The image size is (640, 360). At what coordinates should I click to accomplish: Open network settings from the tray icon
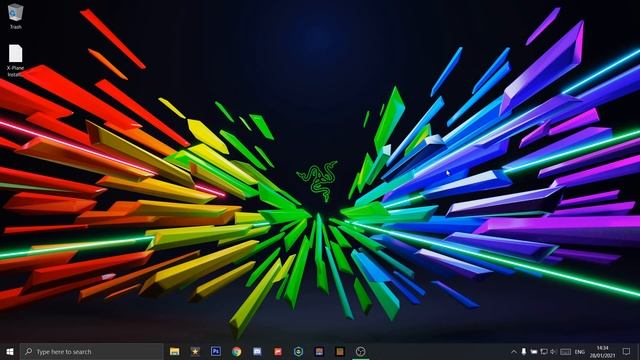[544, 351]
